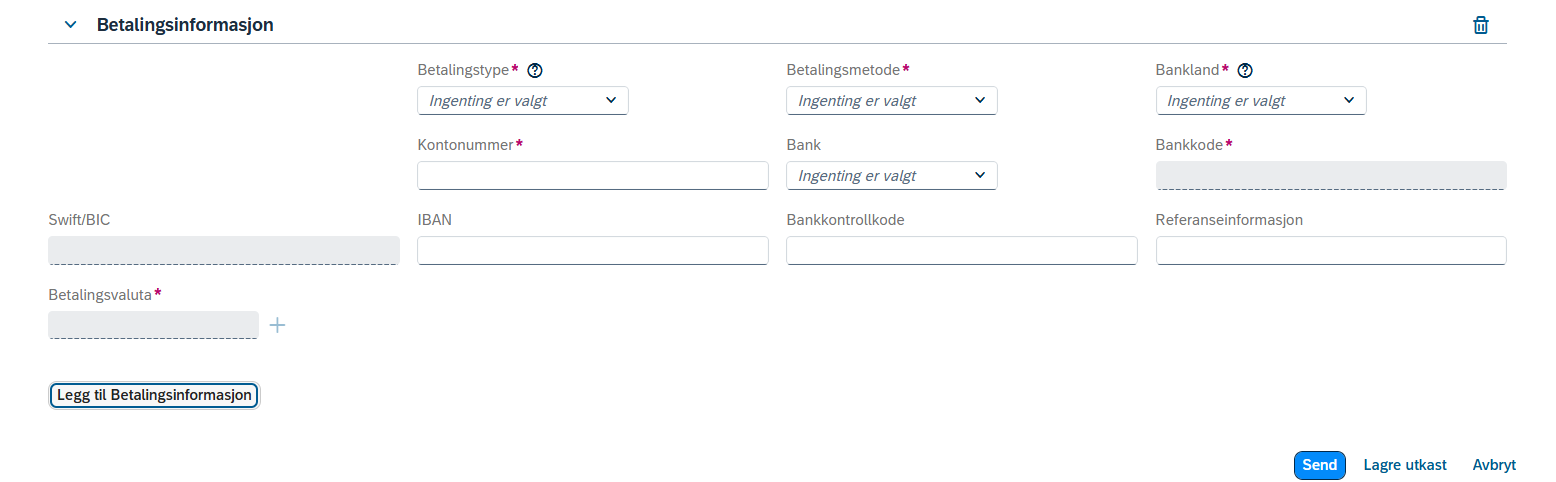The height and width of the screenshot is (482, 1556).
Task: Focus the Bankkontrollkode text field
Action: coord(962,250)
